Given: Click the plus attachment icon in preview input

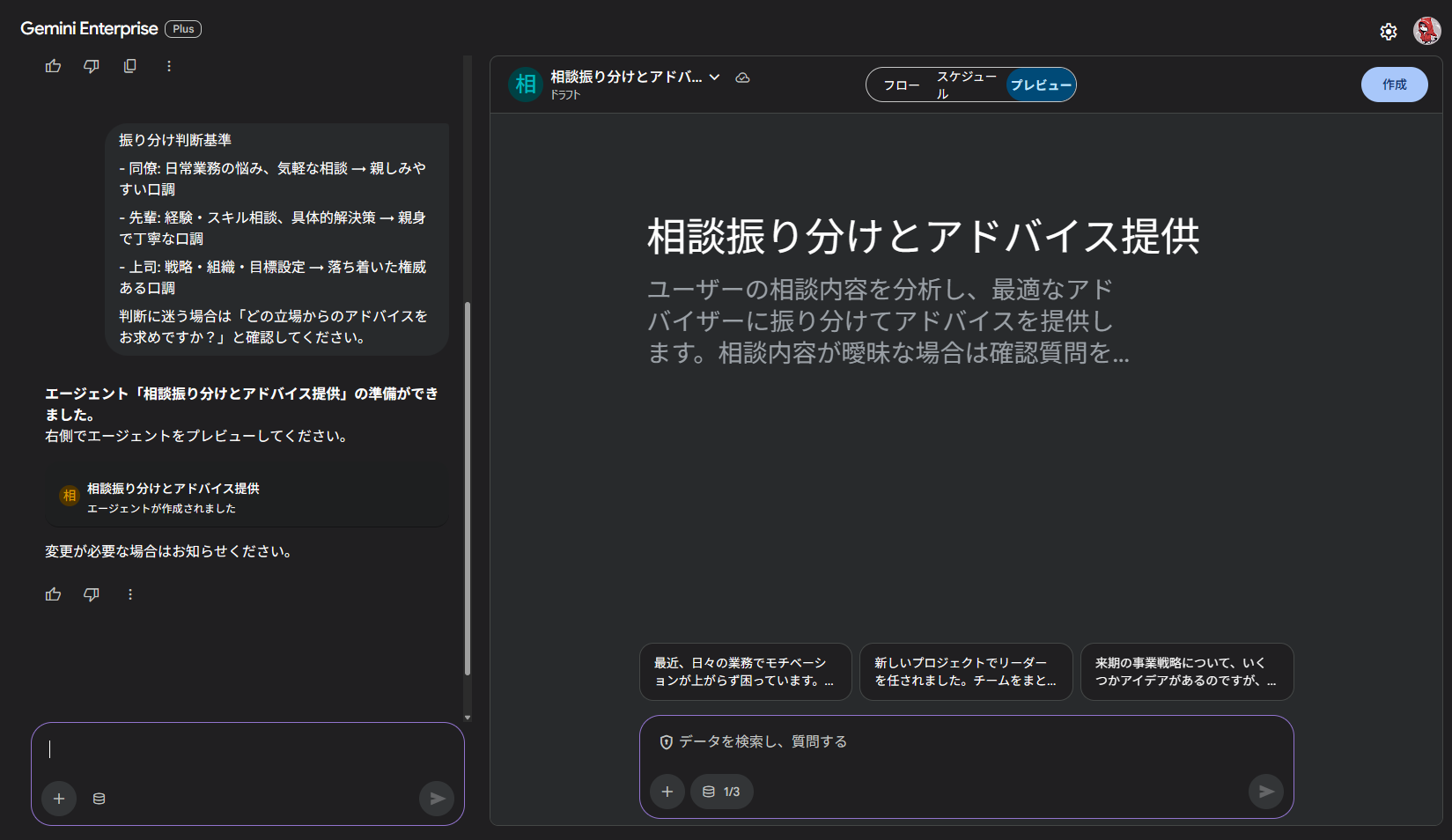Looking at the screenshot, I should 667,792.
